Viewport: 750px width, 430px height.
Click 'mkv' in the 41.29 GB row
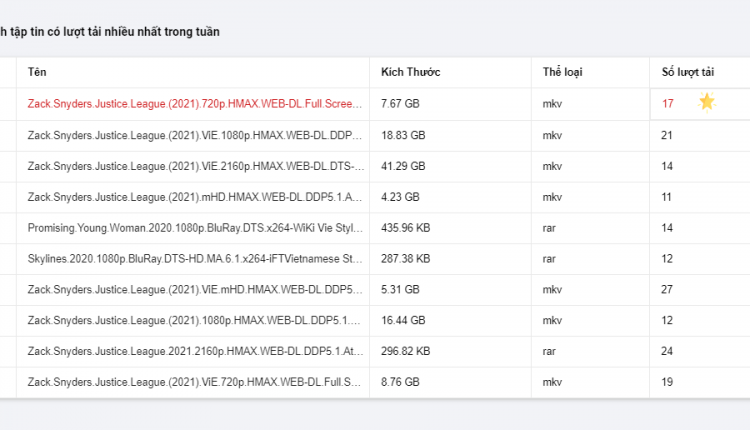(552, 166)
